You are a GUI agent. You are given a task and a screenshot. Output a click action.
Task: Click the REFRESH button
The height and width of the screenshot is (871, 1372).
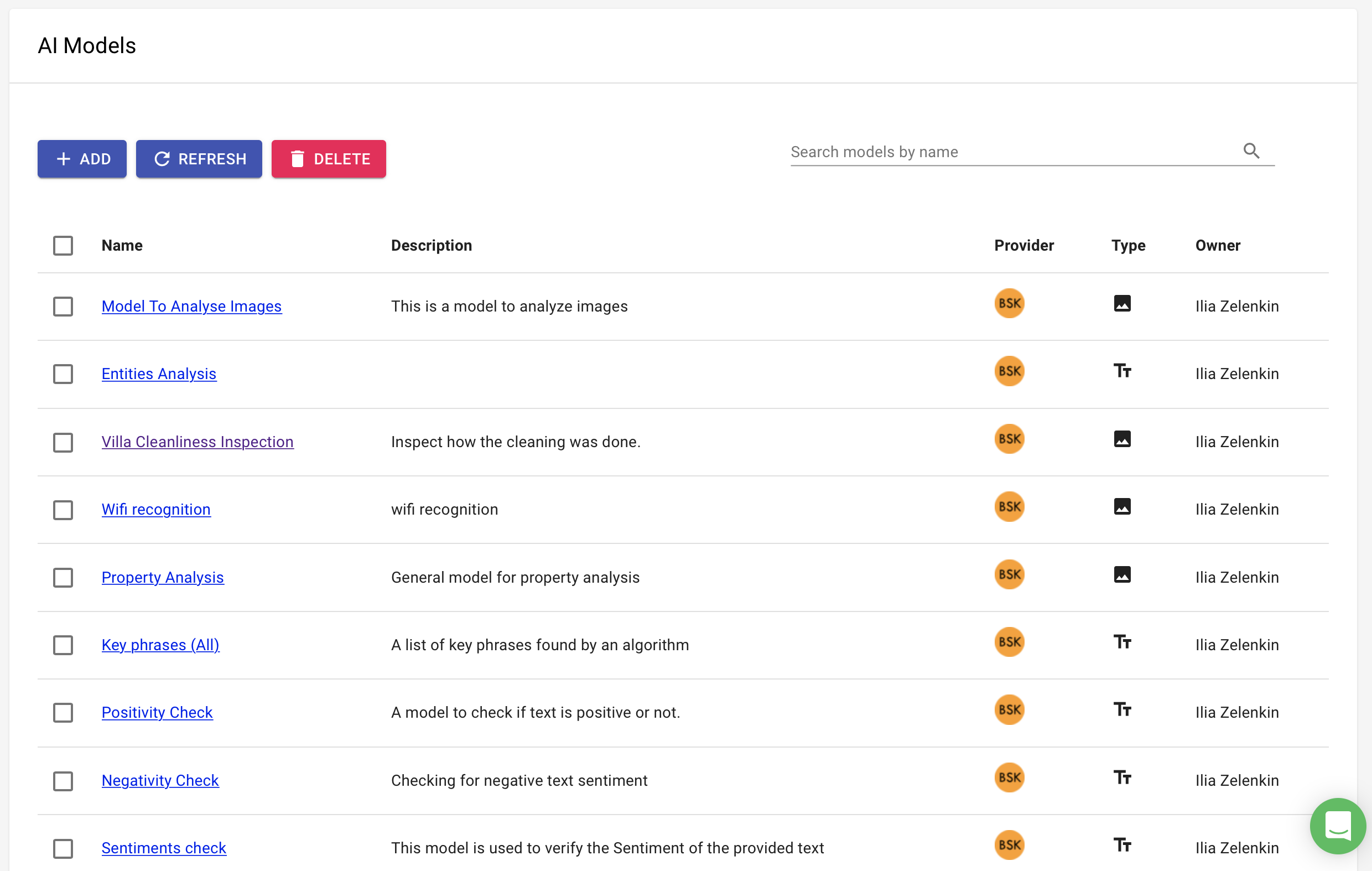(x=199, y=158)
